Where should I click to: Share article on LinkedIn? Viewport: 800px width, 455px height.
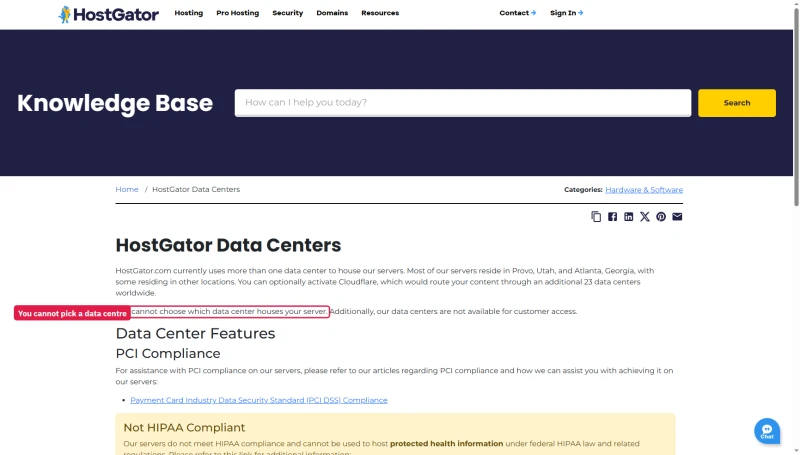point(629,217)
